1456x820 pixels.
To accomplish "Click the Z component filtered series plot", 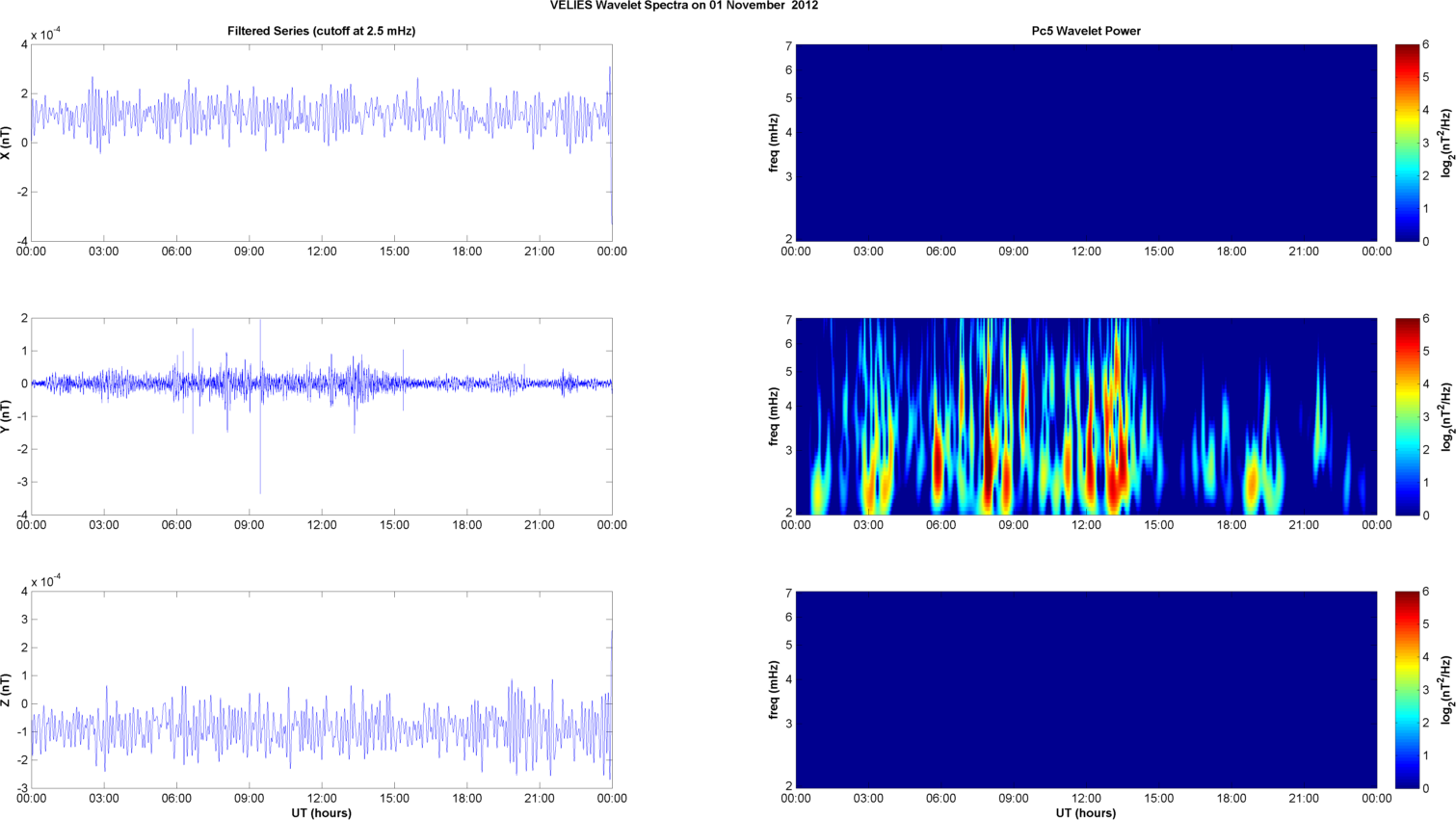I will (x=321, y=690).
